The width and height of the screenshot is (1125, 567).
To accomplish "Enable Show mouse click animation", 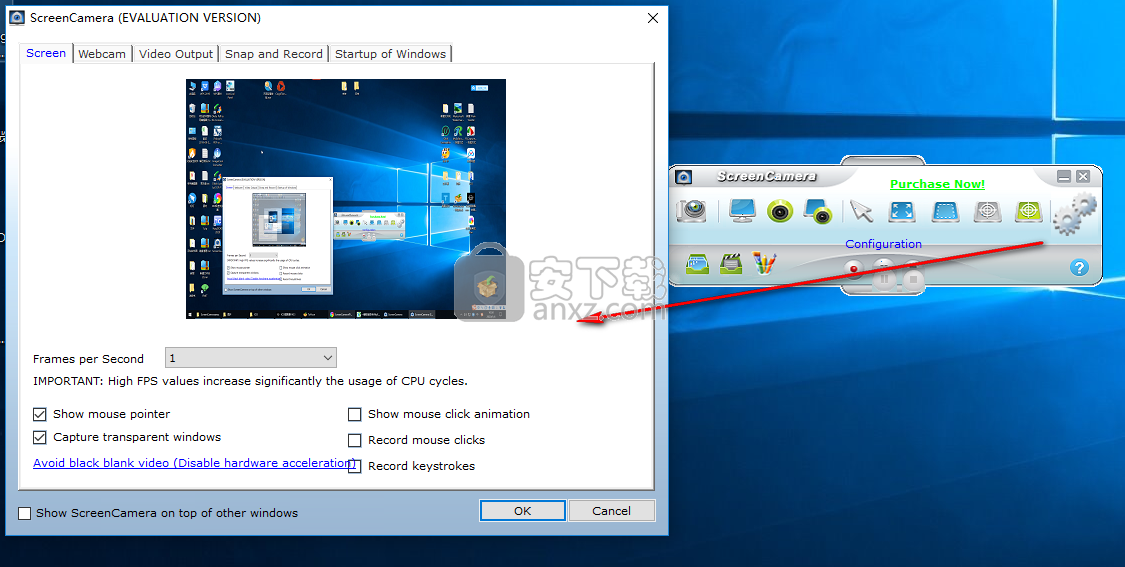I will click(x=354, y=414).
